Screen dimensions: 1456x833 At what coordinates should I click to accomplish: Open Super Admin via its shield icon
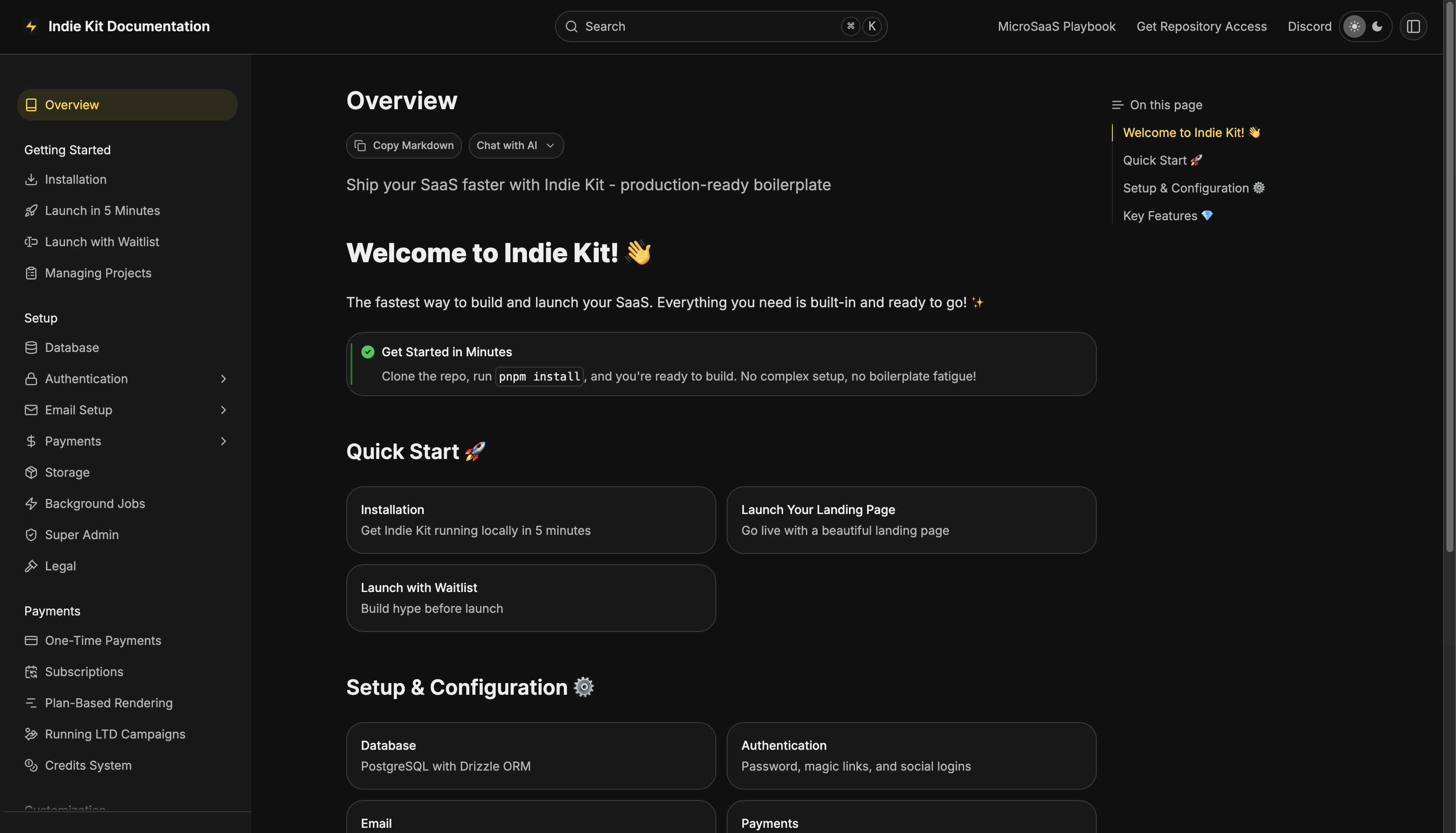[32, 534]
